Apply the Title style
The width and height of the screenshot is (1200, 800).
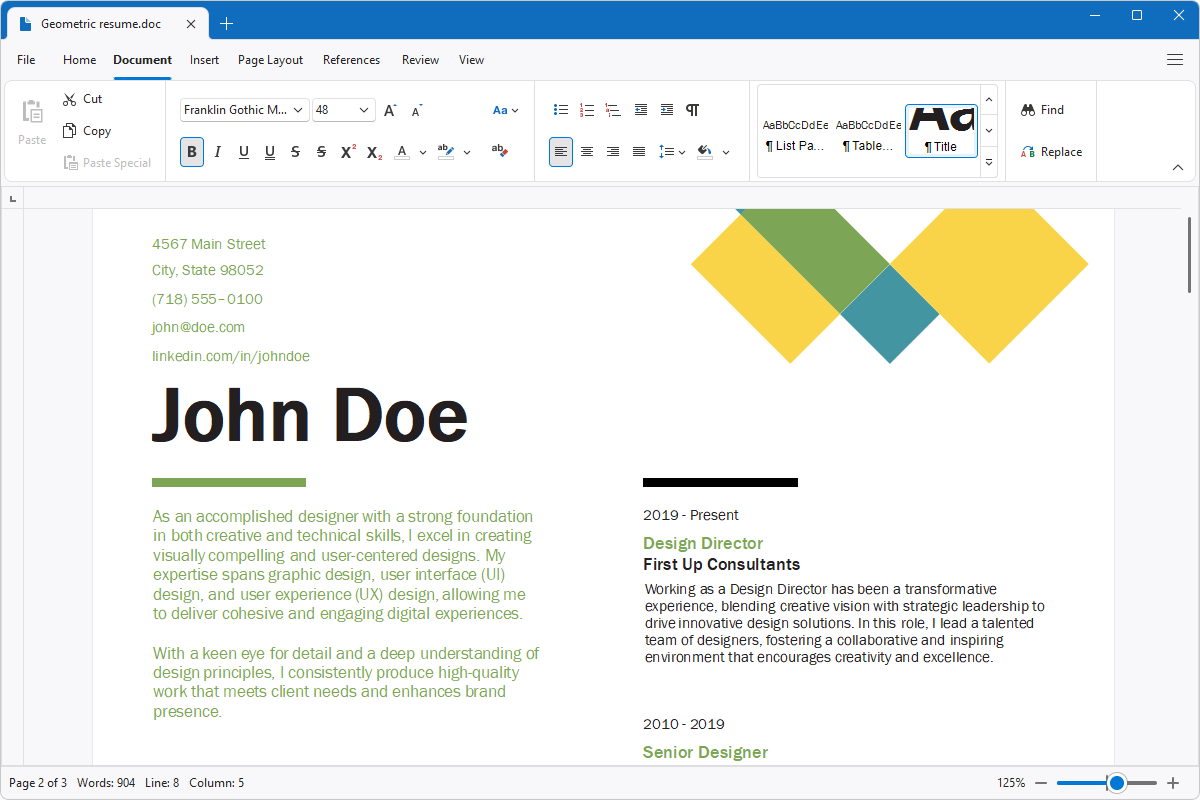941,130
